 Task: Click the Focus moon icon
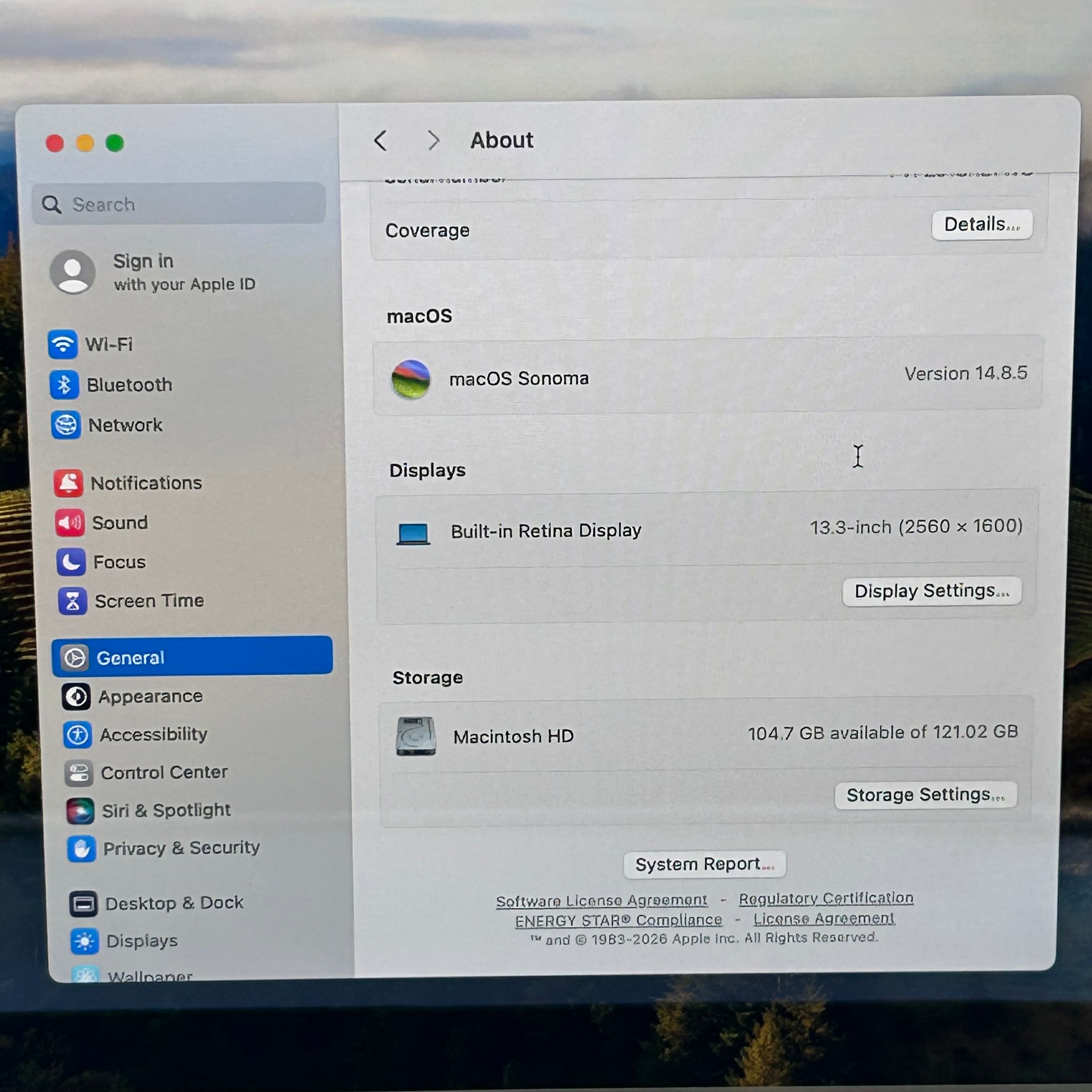click(71, 562)
